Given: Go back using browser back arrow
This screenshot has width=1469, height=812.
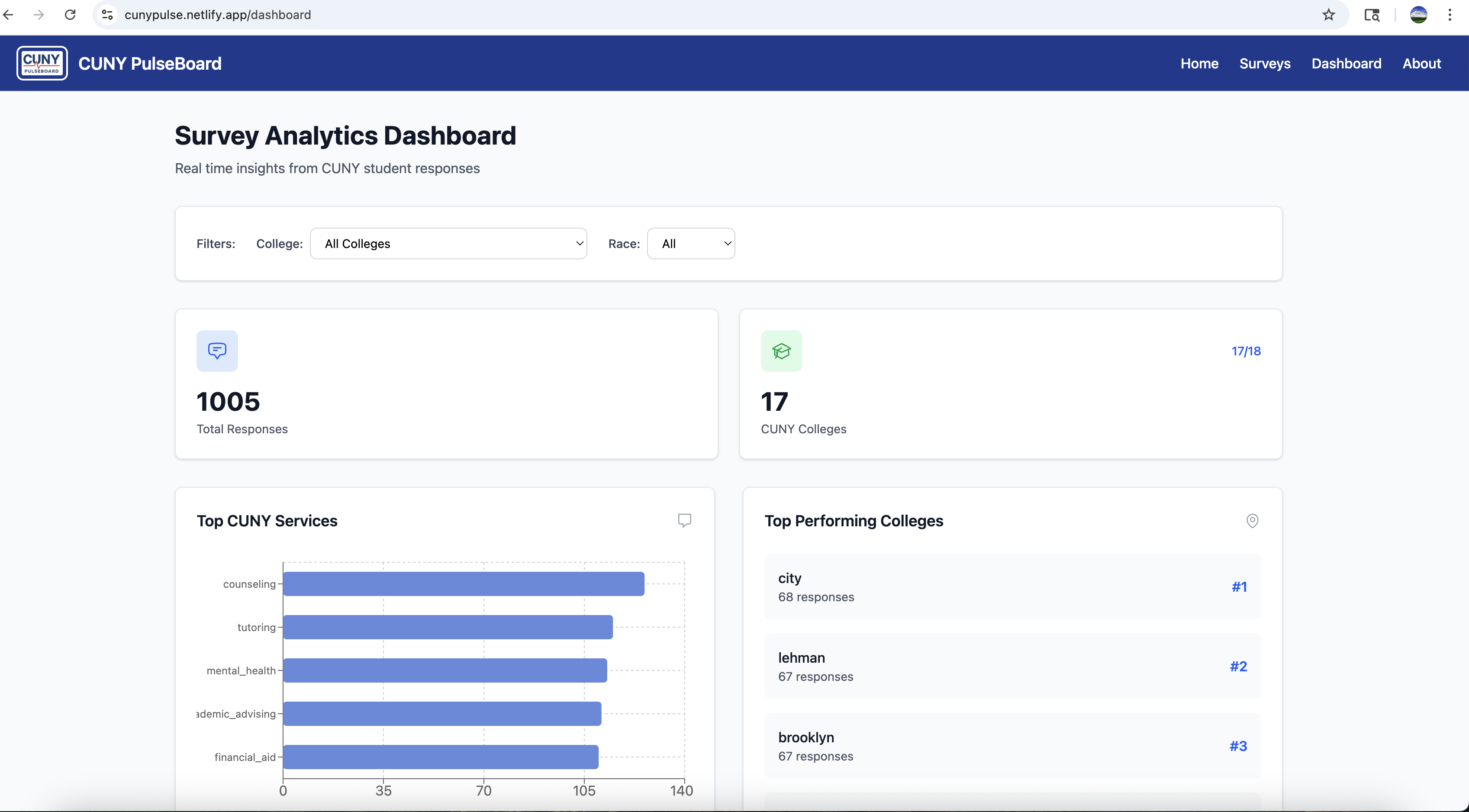Looking at the screenshot, I should tap(9, 15).
